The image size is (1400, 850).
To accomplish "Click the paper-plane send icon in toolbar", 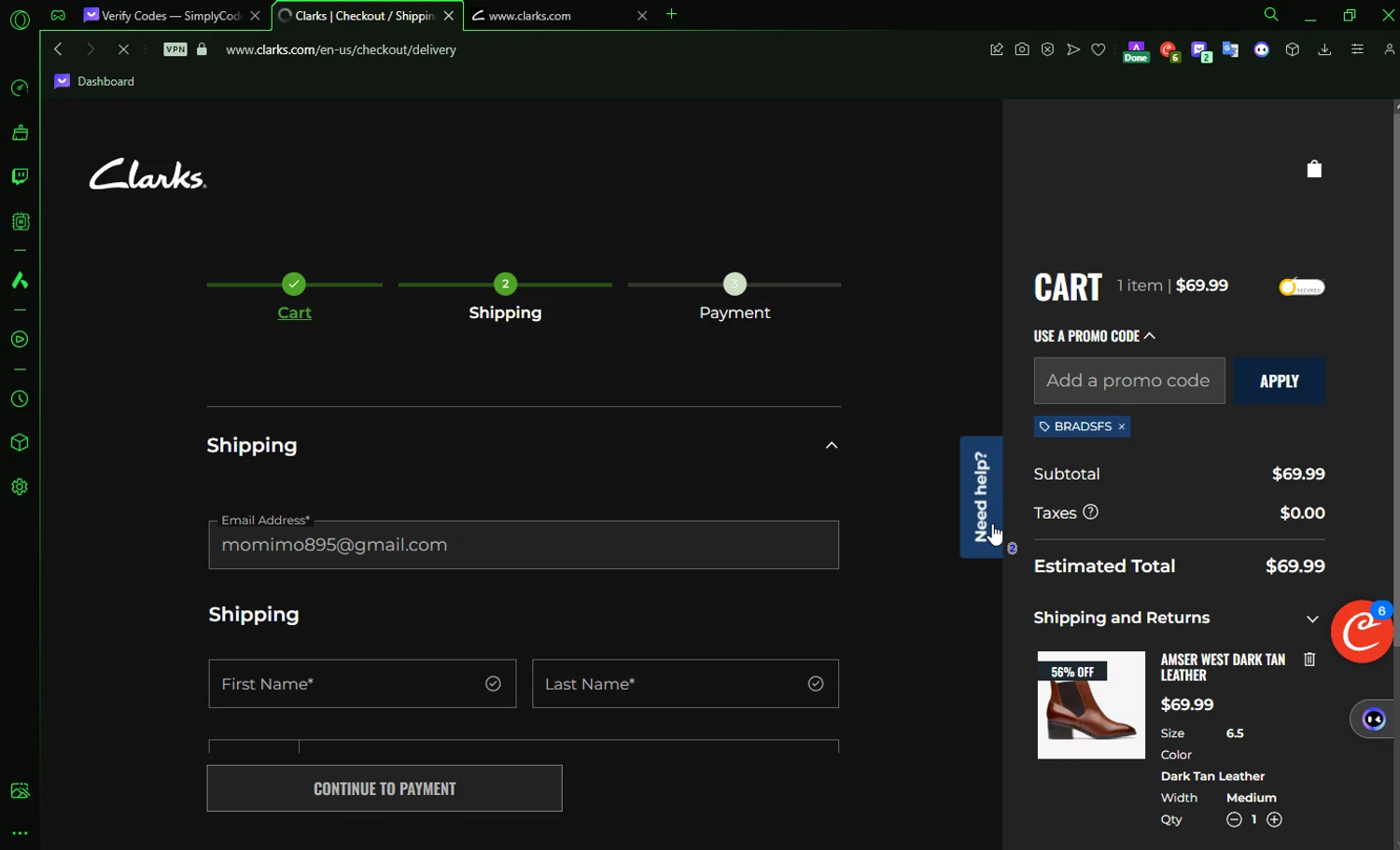I will click(1073, 49).
